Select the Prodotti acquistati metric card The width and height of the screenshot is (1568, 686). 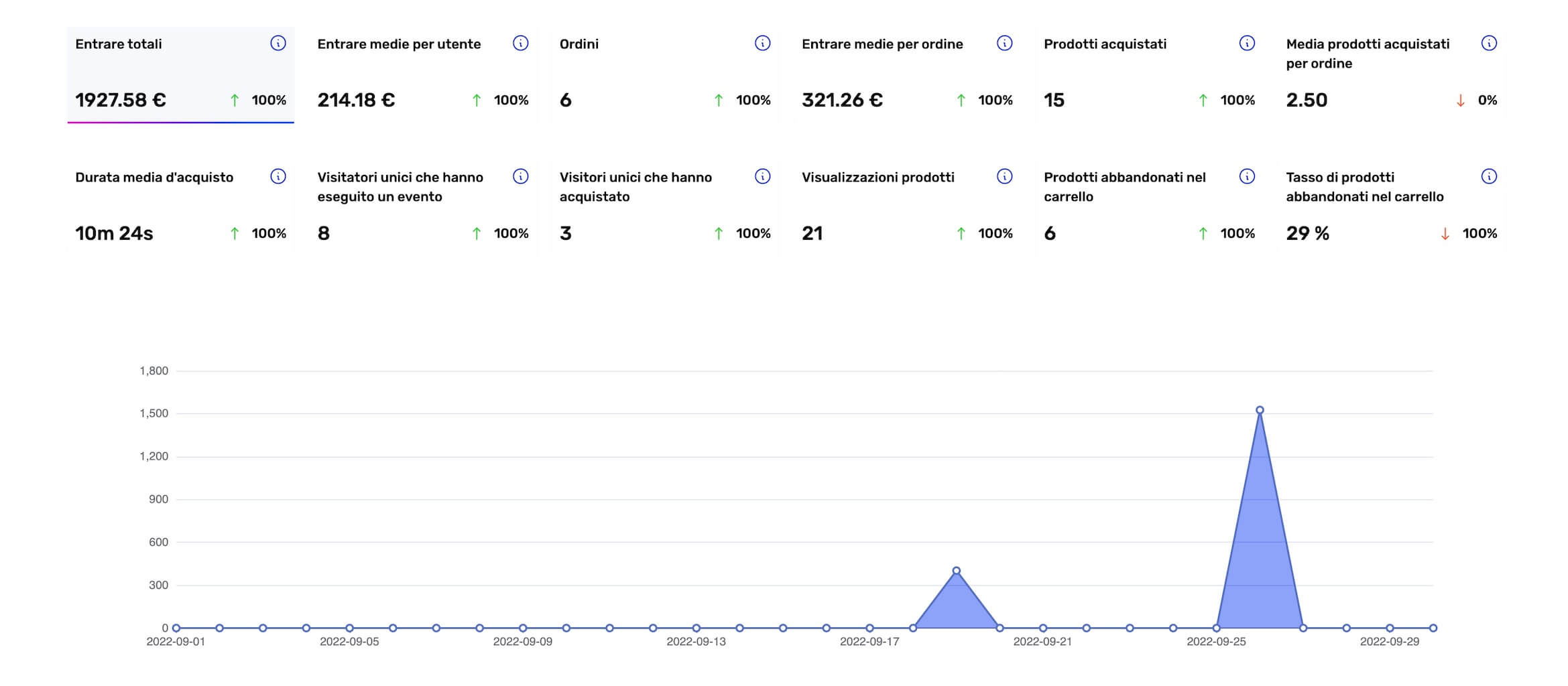[x=1148, y=74]
